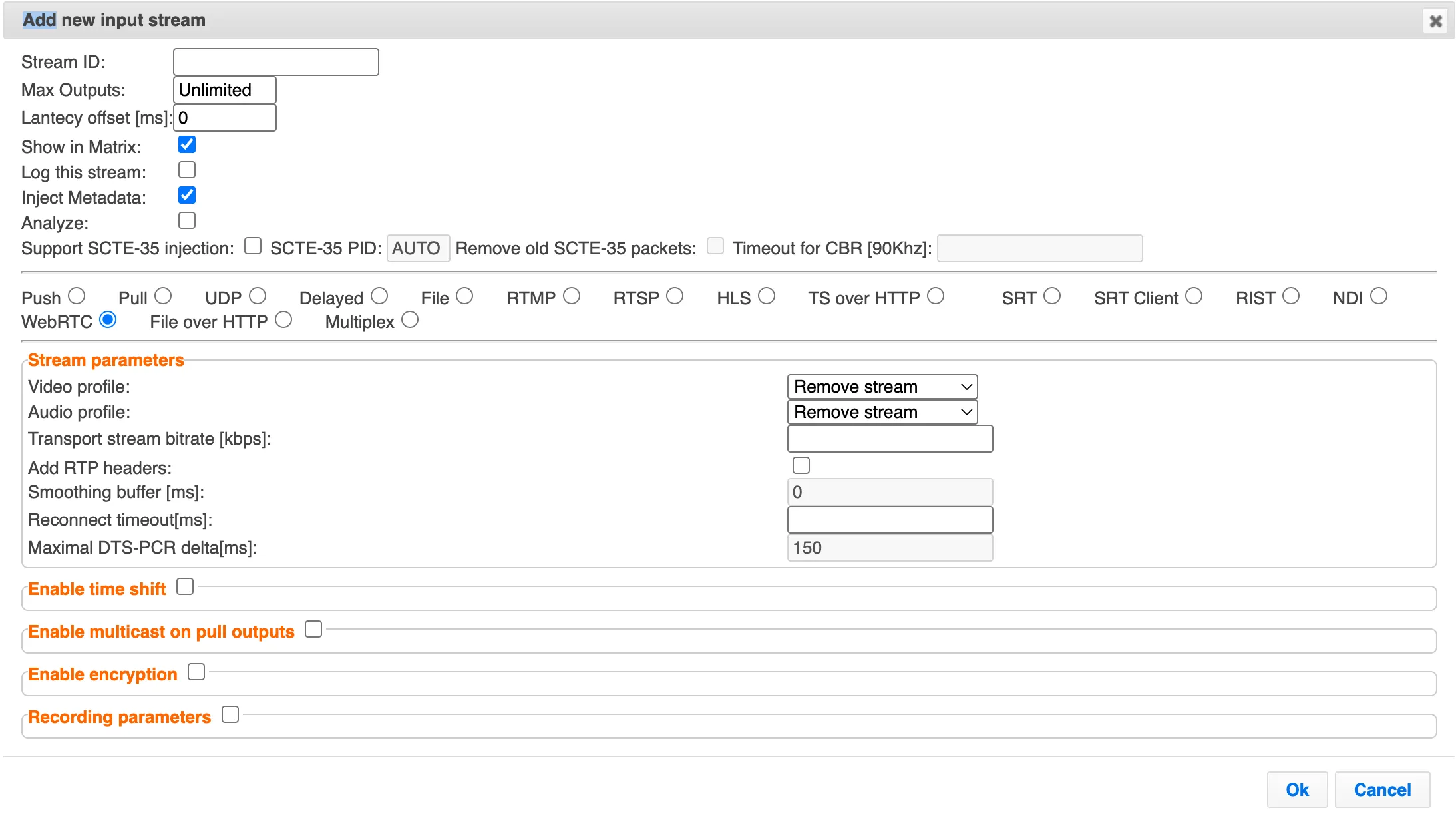Screen dimensions: 1456x828
Task: Tick the Enable encryption checkbox
Action: tap(196, 672)
